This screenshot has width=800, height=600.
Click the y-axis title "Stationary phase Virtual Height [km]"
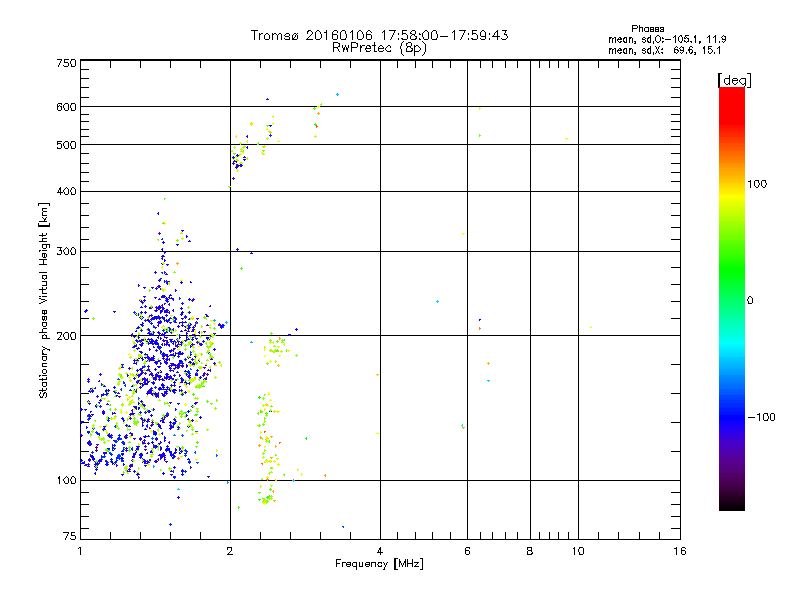[43, 301]
